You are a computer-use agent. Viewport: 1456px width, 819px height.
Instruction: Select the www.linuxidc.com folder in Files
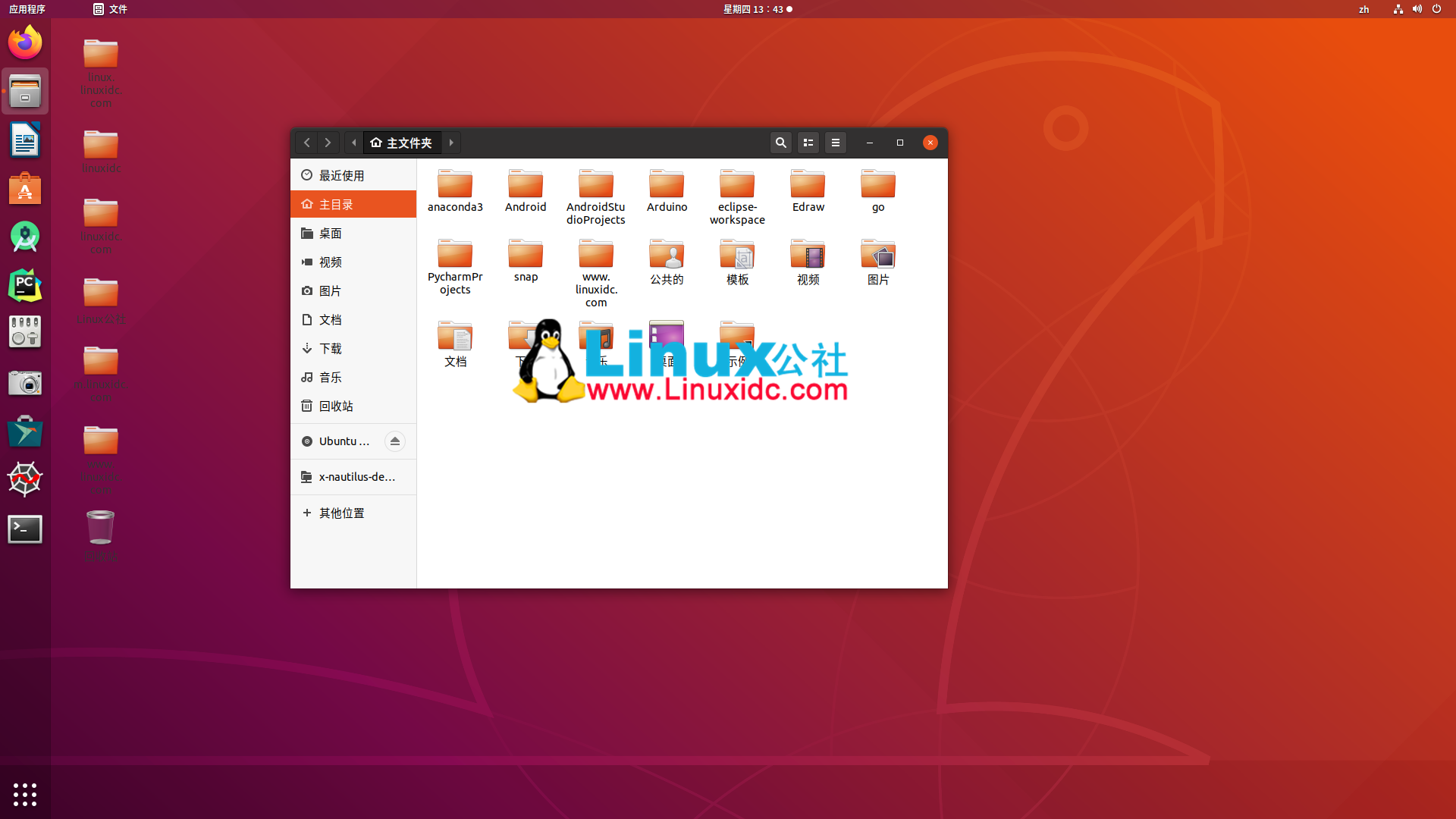(x=596, y=273)
